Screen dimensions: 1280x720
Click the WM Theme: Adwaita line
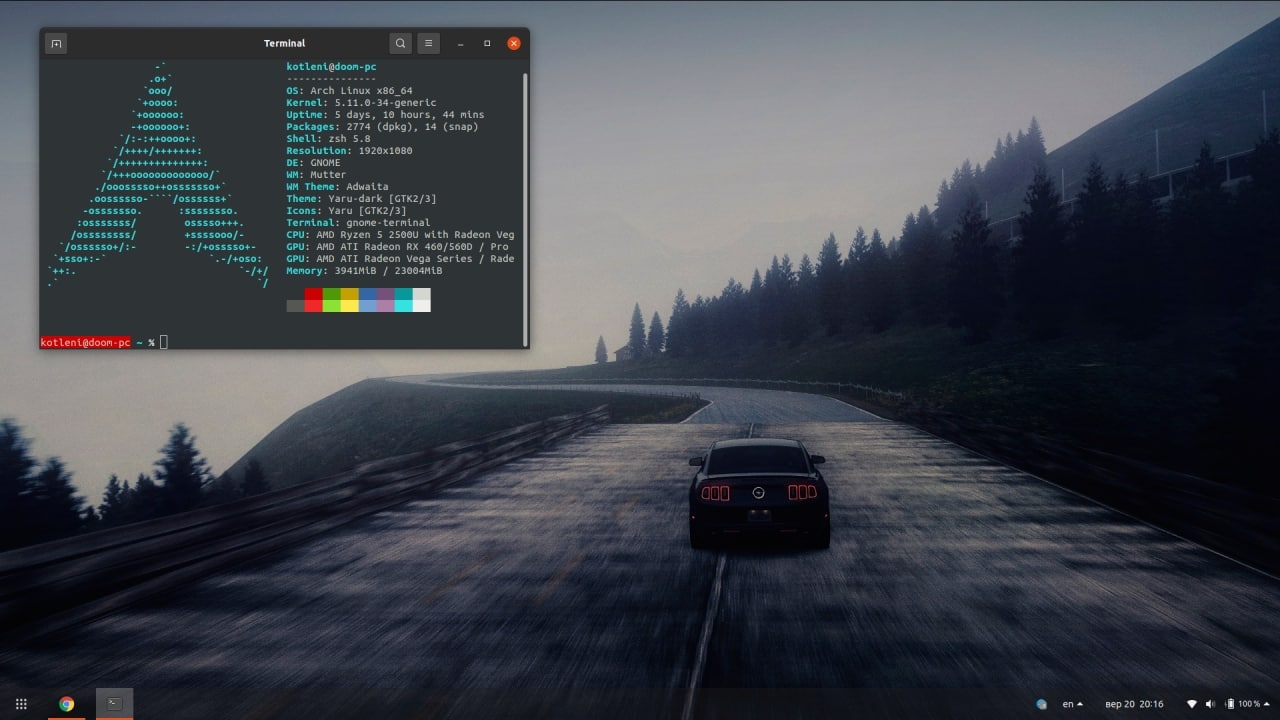coord(337,187)
